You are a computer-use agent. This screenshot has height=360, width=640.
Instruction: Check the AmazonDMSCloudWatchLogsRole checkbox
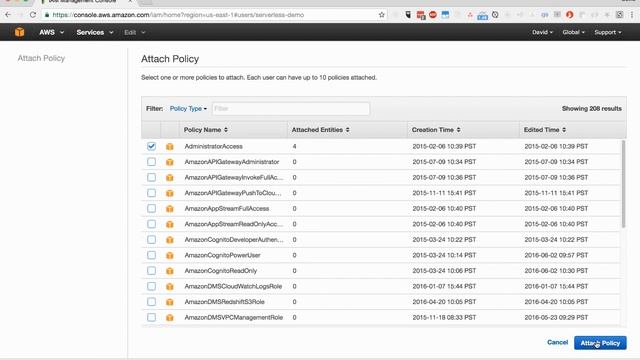[151, 286]
